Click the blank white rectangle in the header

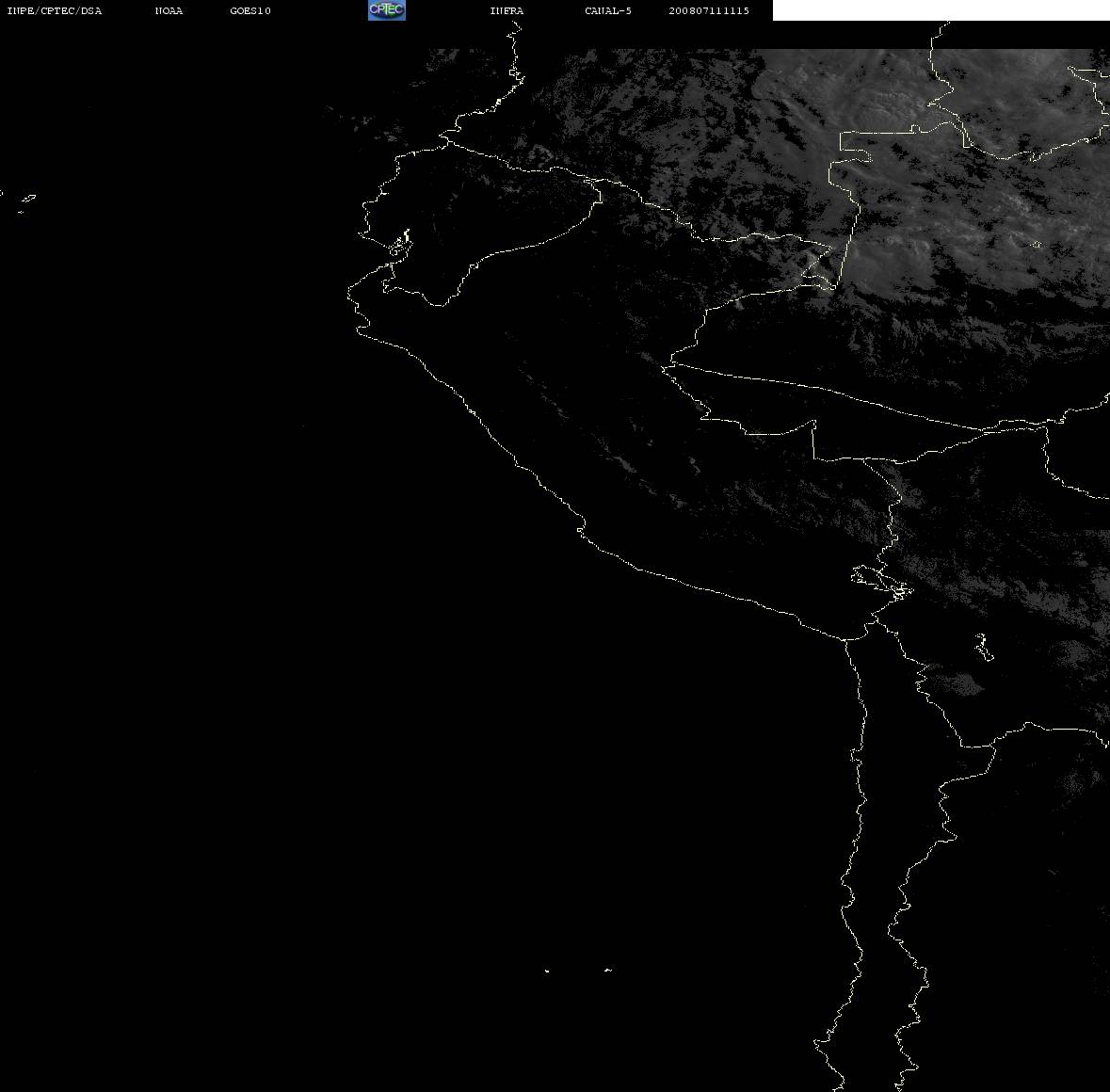[x=941, y=10]
